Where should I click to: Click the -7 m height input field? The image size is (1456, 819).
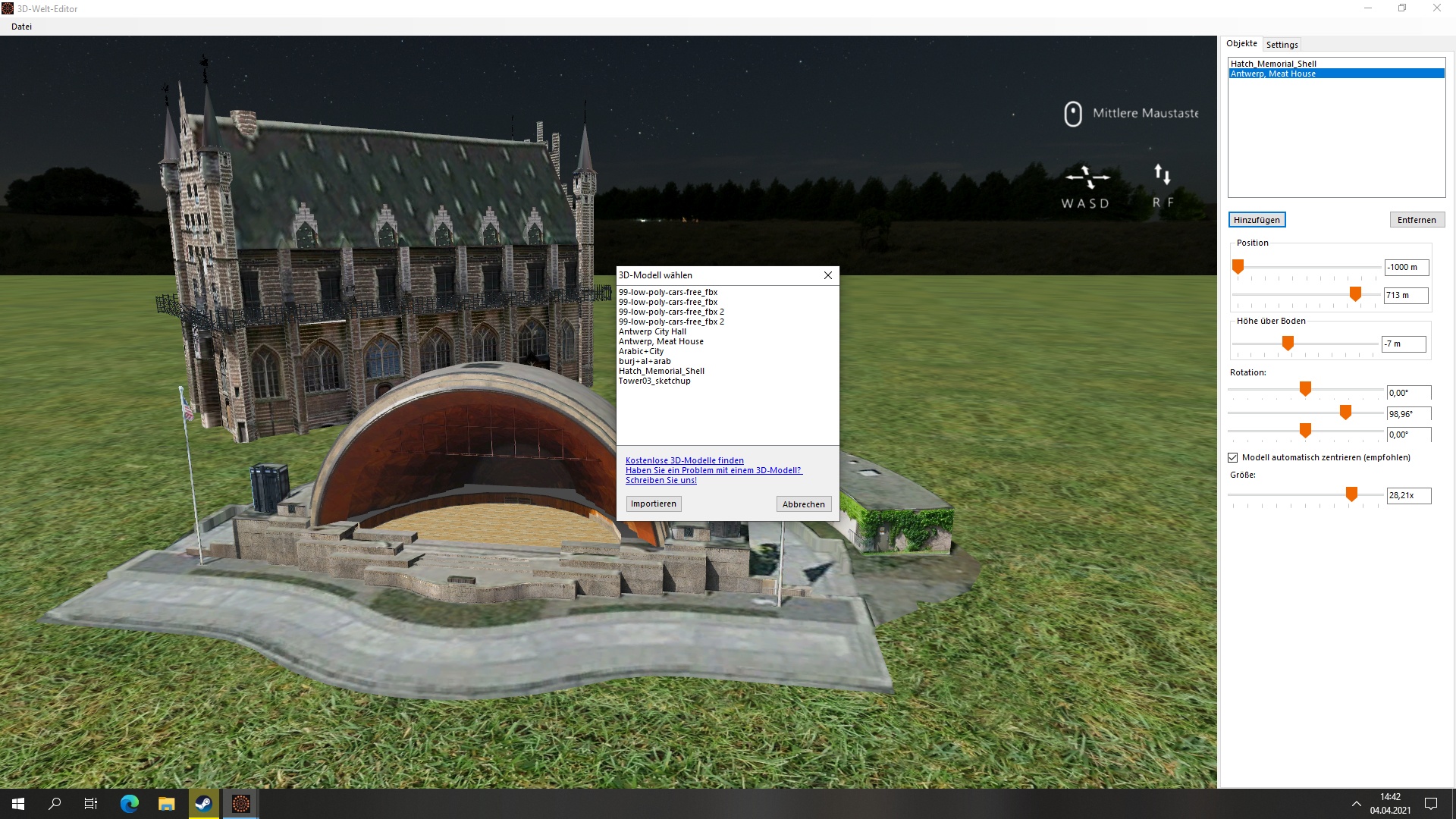coord(1404,344)
